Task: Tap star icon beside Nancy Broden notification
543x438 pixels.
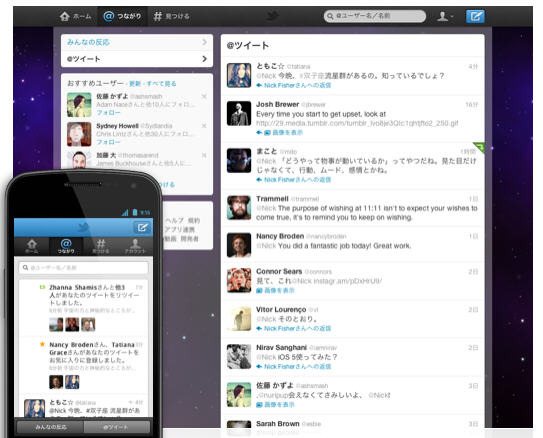Action: (x=42, y=344)
